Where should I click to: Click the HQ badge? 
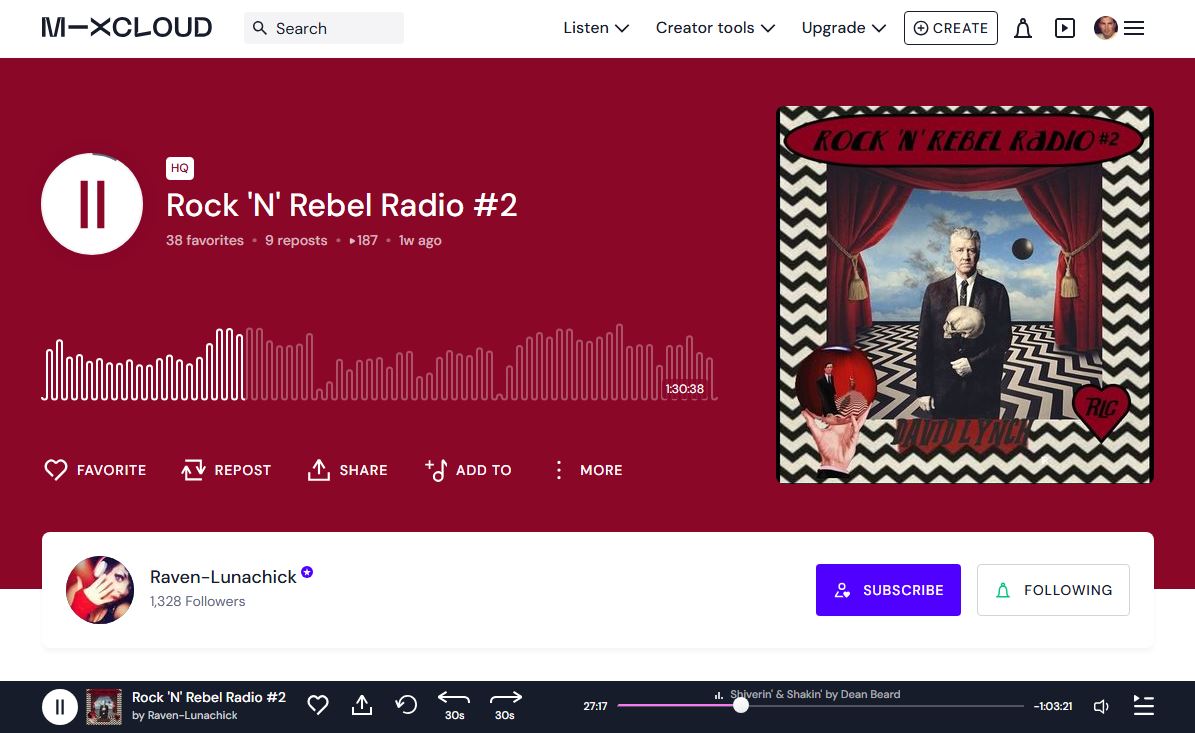pyautogui.click(x=180, y=168)
